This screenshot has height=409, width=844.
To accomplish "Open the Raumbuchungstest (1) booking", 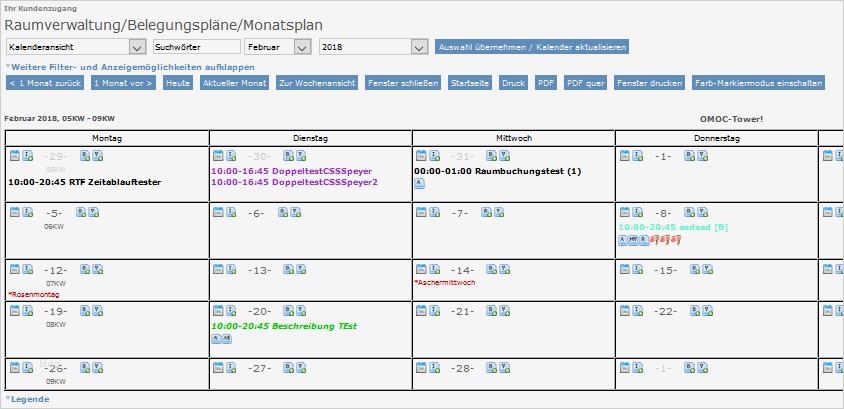I will pyautogui.click(x=498, y=171).
